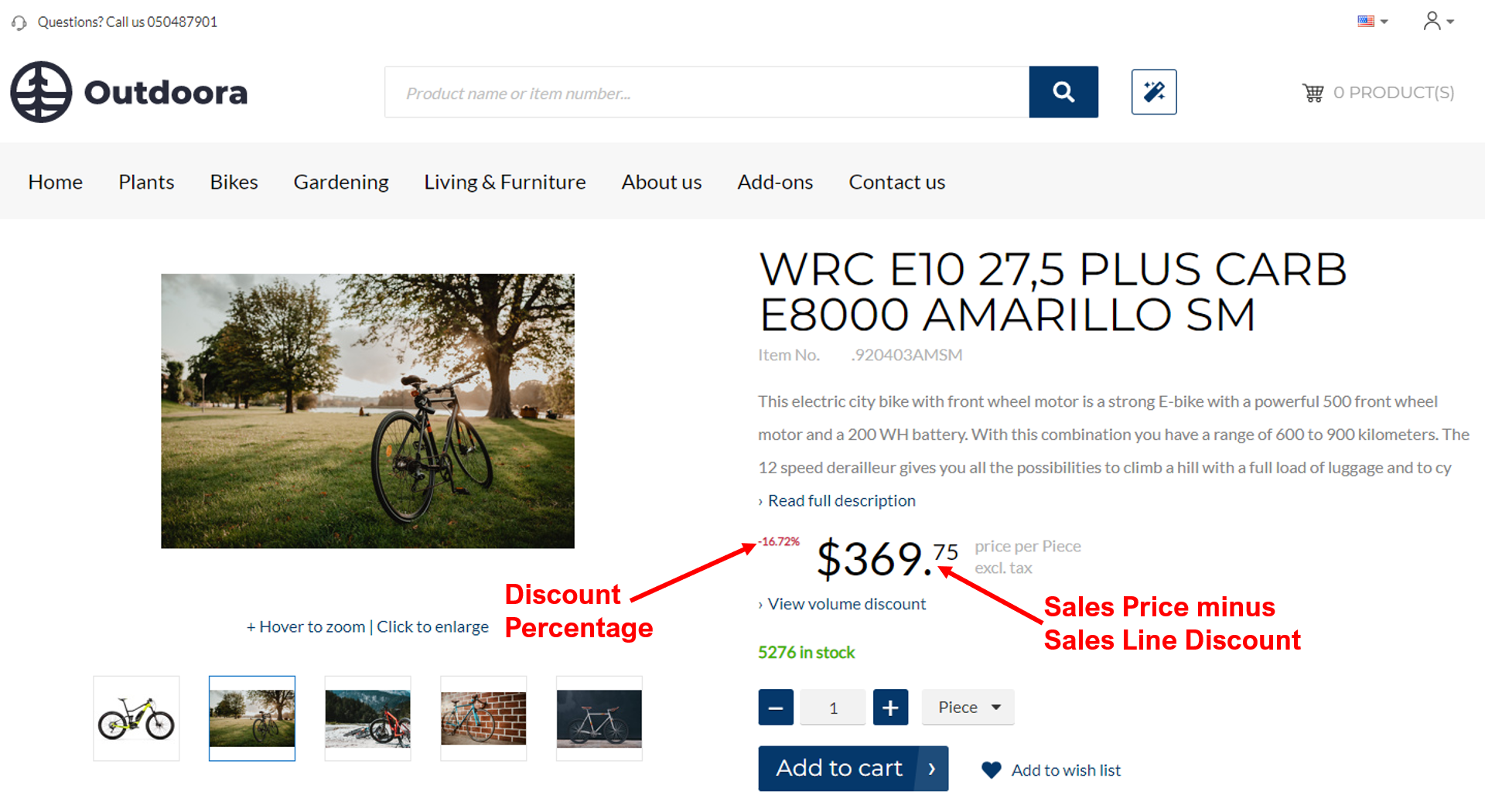Open the Bikes menu

click(234, 182)
